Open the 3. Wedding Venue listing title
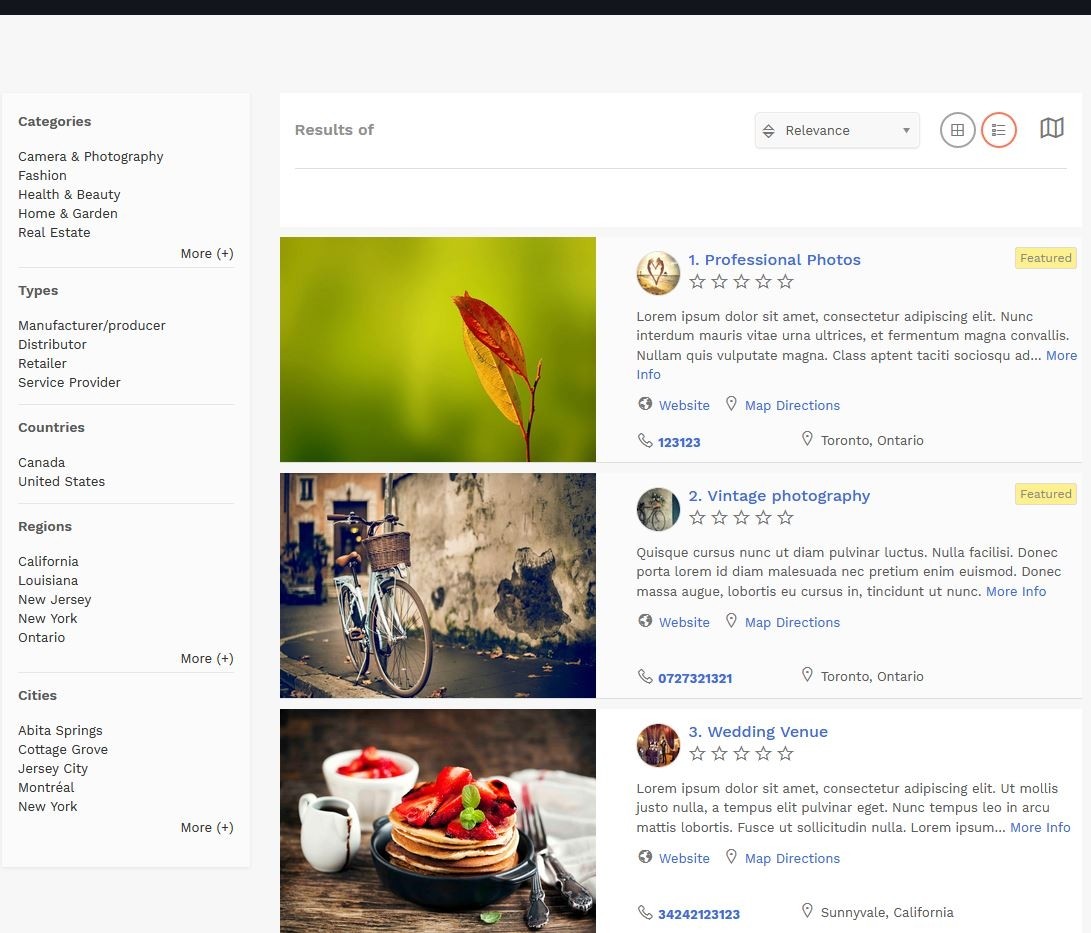Screen dimensions: 1091x933 (x=758, y=731)
